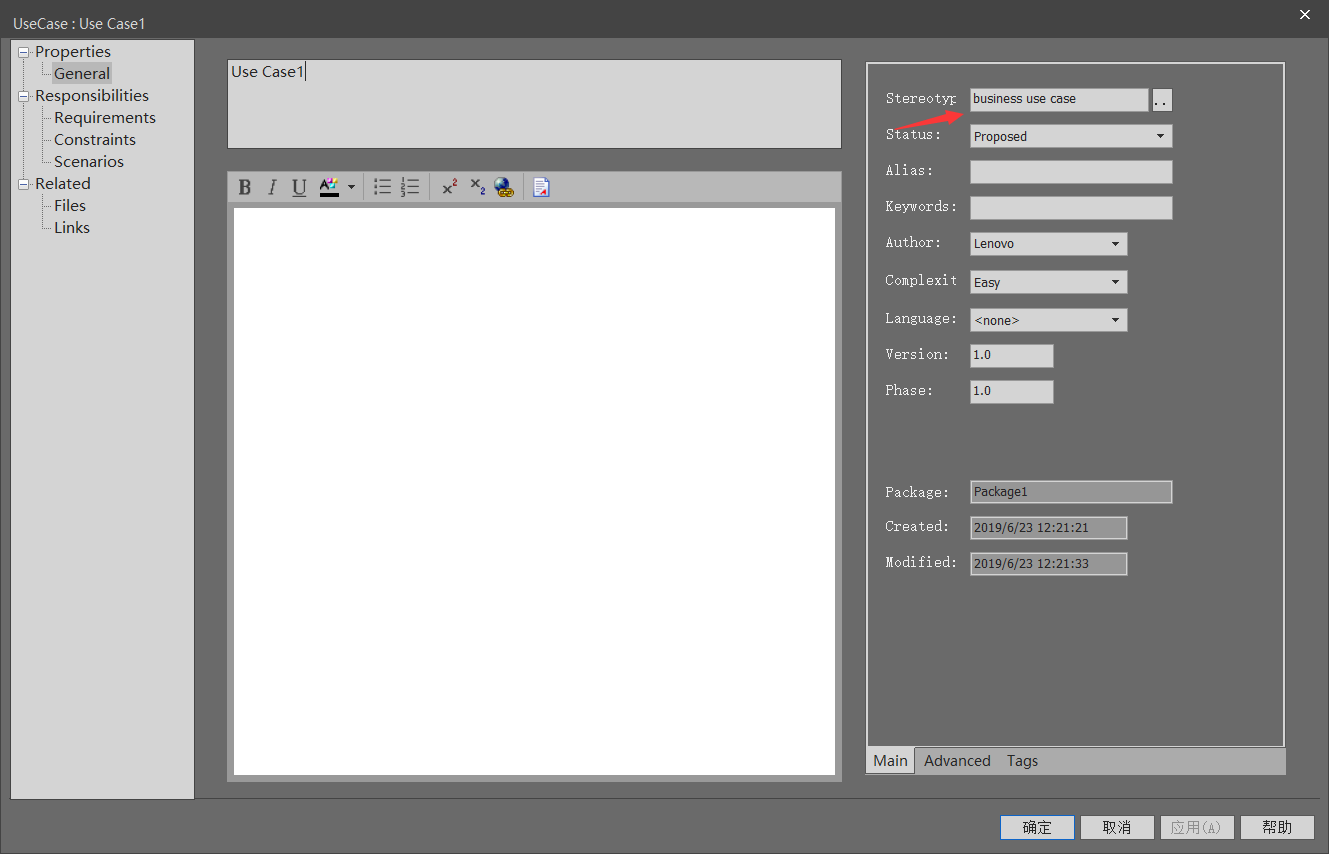Click the insert document icon
The image size is (1329, 854).
(541, 187)
